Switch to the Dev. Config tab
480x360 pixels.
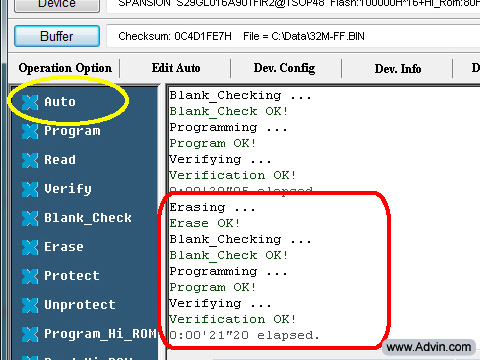284,68
